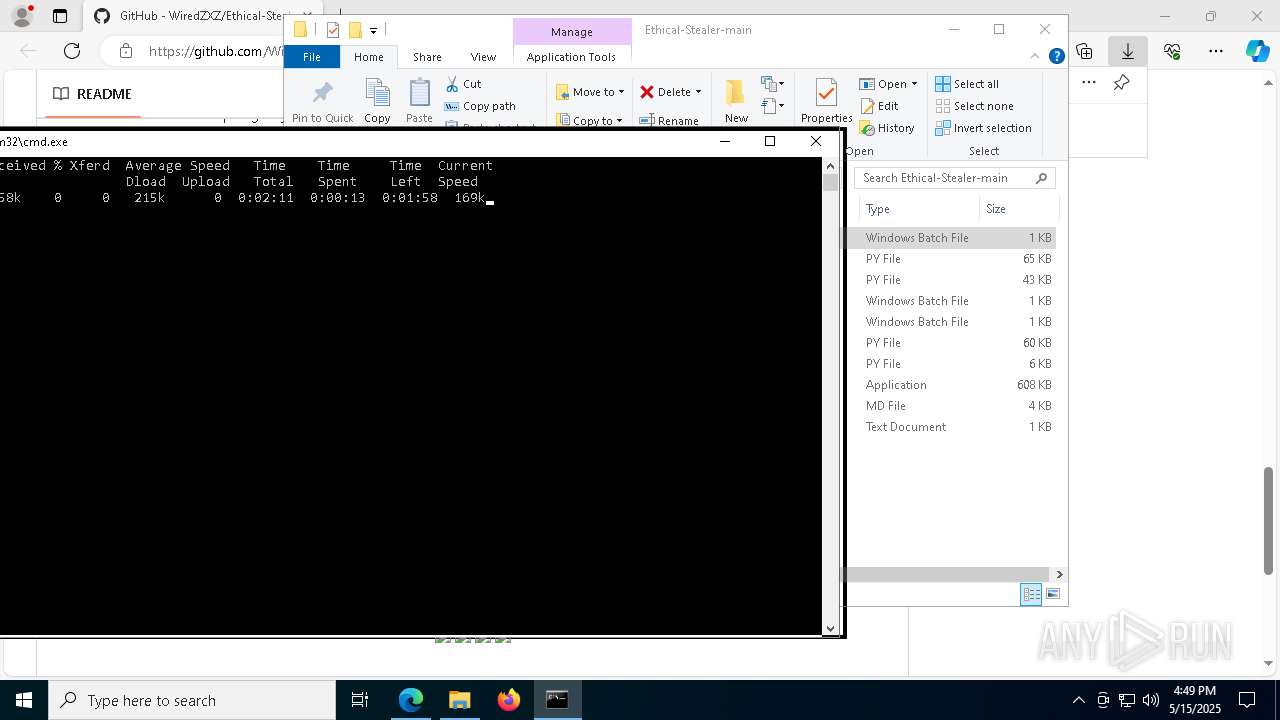Click new folder icon in Quick Access toolbar
Screen dimensions: 1280x720
tap(355, 30)
